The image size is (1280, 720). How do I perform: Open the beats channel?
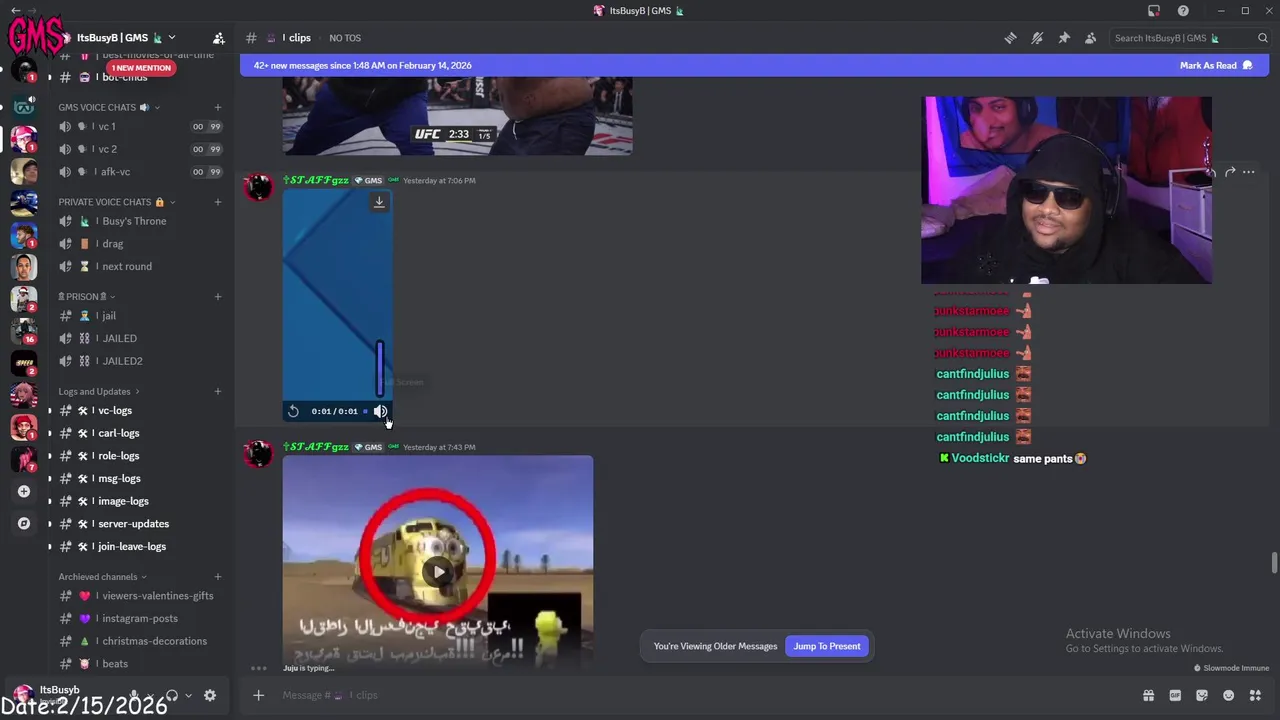(138, 664)
